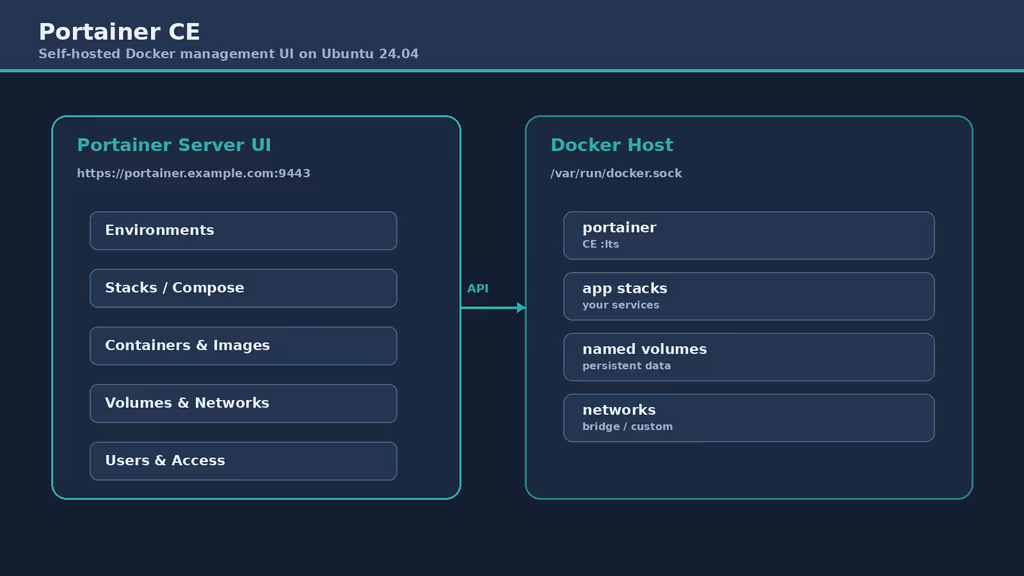Screen dimensions: 1024x576
Task: Open the Stacks / Compose box
Action: pyautogui.click(x=243, y=288)
